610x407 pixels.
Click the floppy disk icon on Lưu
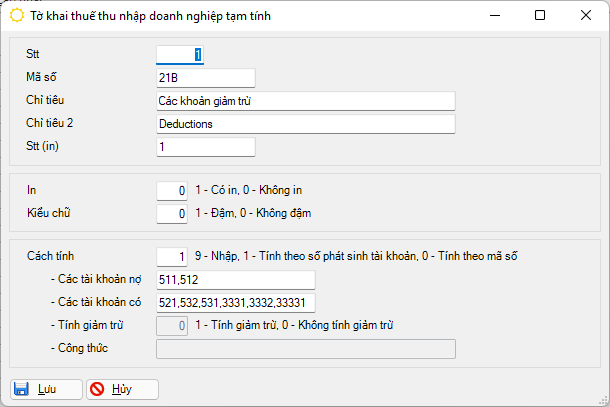tap(22, 389)
